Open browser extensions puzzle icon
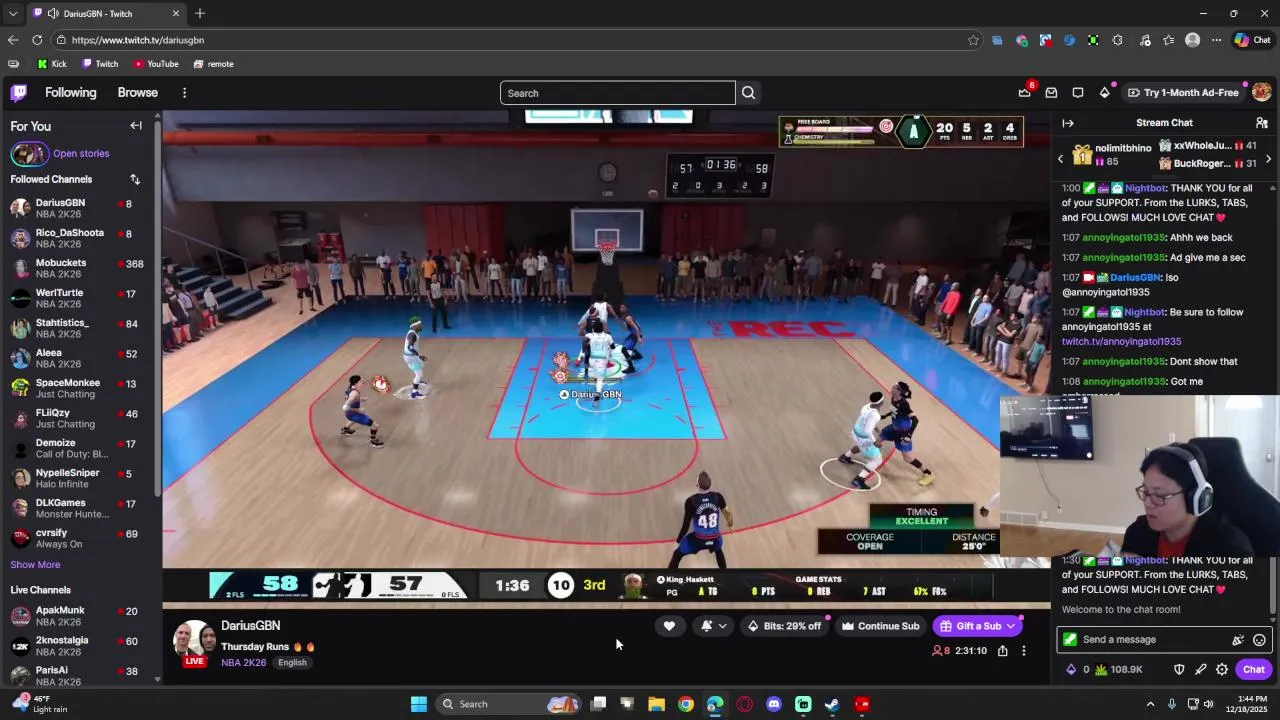The height and width of the screenshot is (720, 1280). [1117, 40]
